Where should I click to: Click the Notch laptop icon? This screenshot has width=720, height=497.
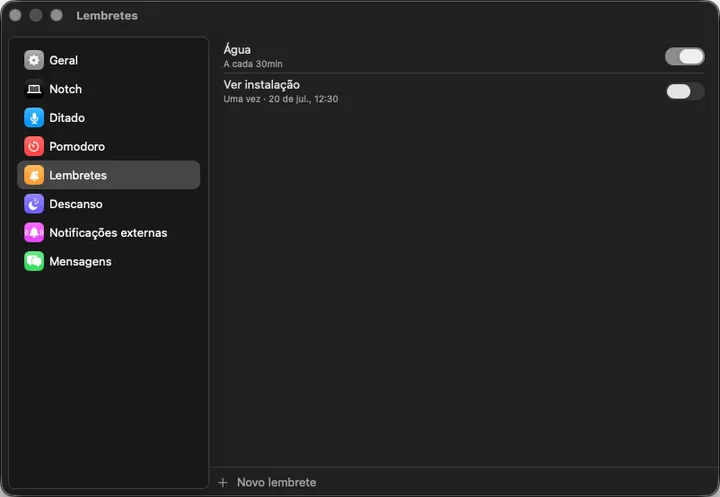[34, 89]
